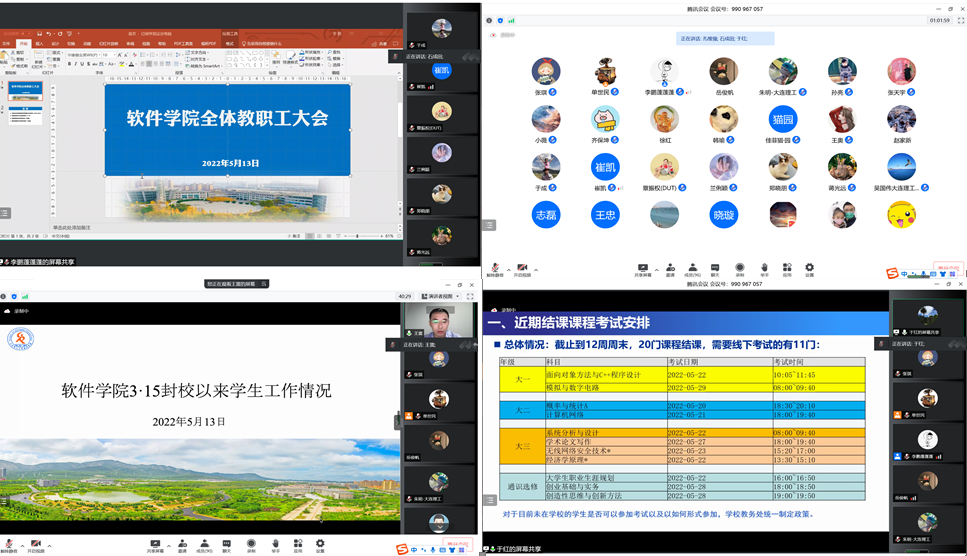Click Bold in the PowerPoint ribbon
The width and height of the screenshot is (967, 556).
(70, 64)
